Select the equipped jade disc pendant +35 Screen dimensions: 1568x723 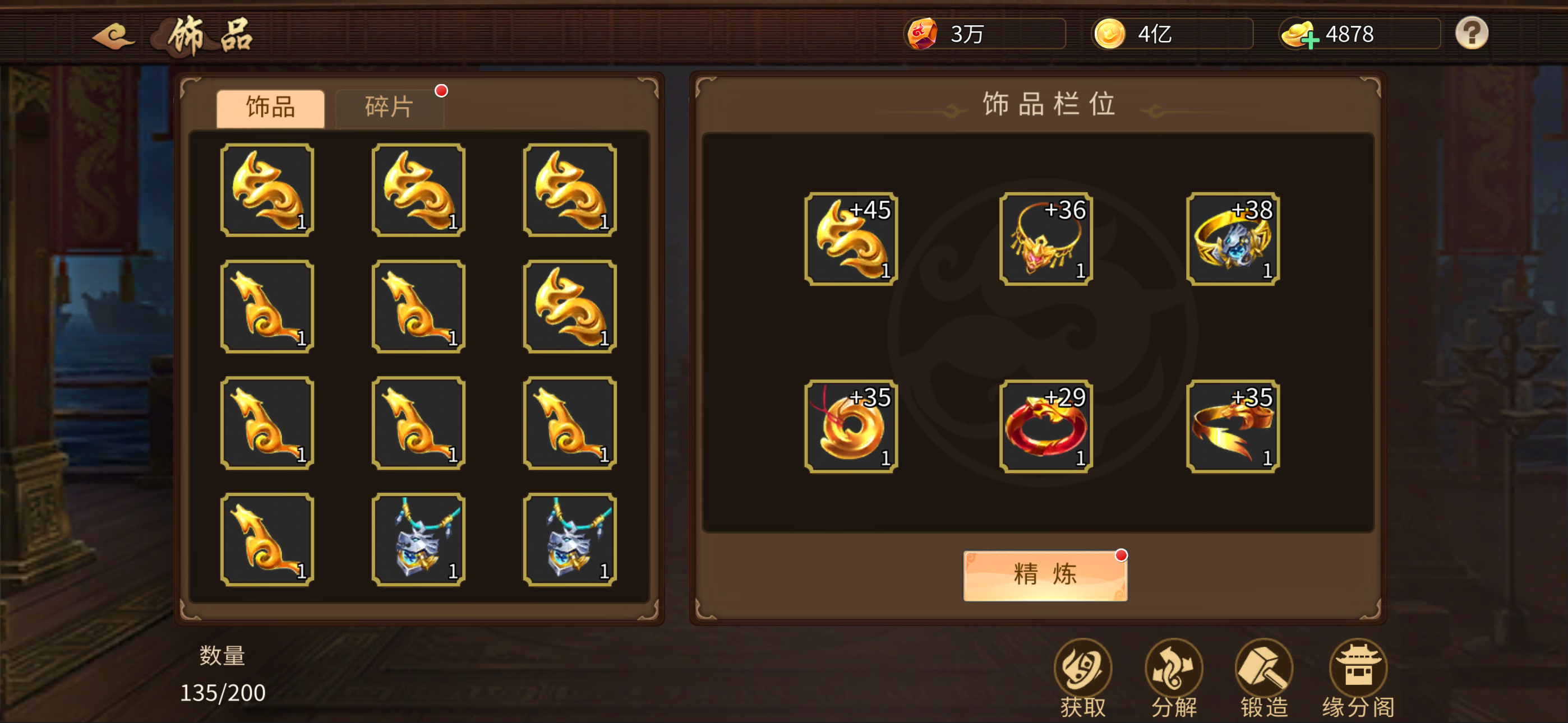(x=850, y=427)
